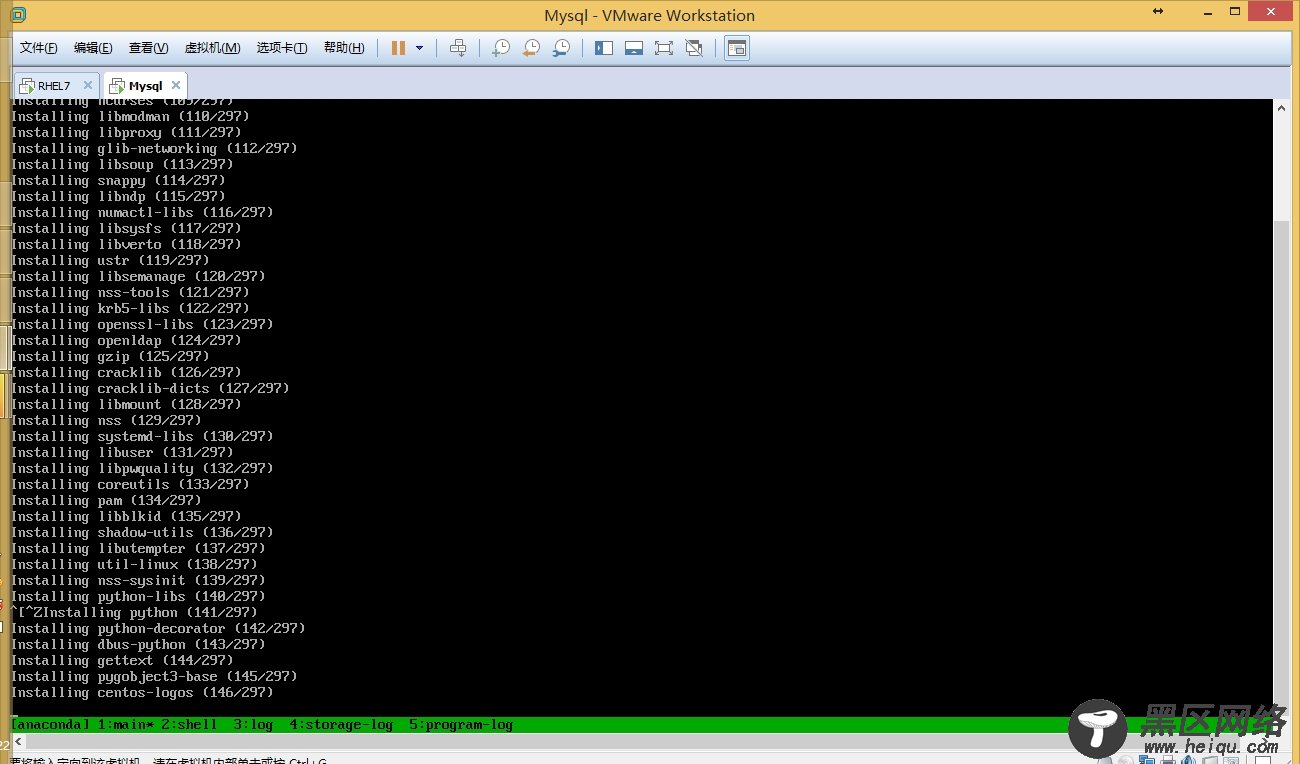Viewport: 1300px width, 764px height.
Task: Open the snapshot manager icon
Action: coord(561,48)
